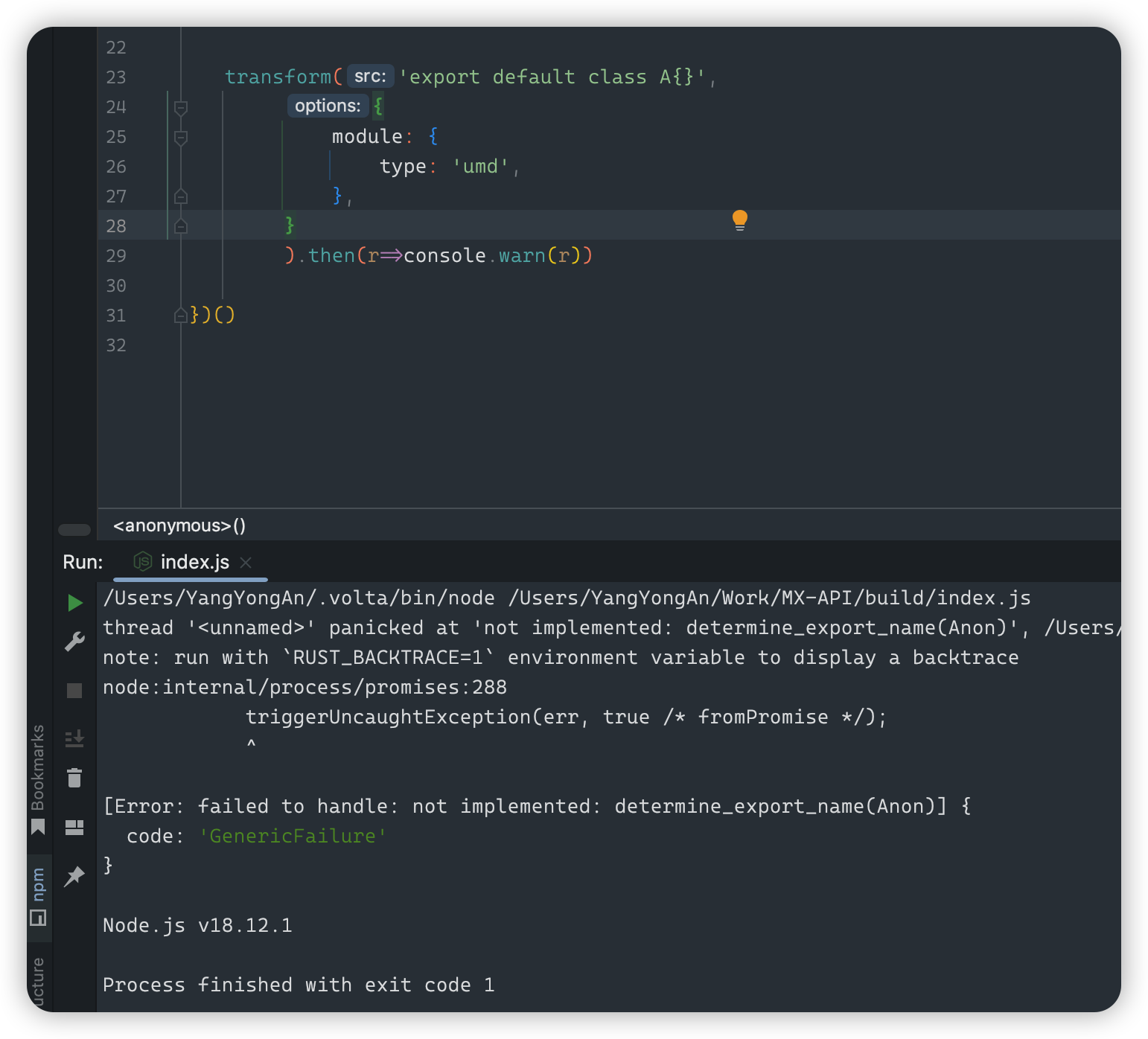Click the <anonymous>() breadcrumb
This screenshot has width=1148, height=1039.
pos(177,525)
